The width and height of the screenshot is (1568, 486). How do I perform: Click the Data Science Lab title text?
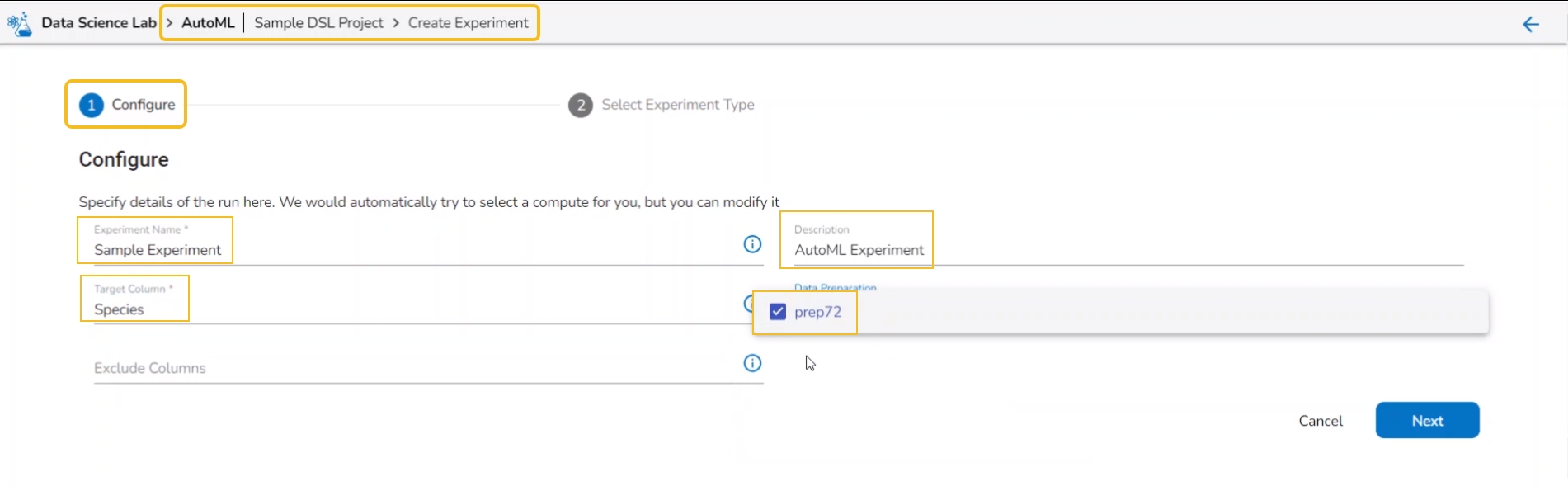tap(99, 23)
